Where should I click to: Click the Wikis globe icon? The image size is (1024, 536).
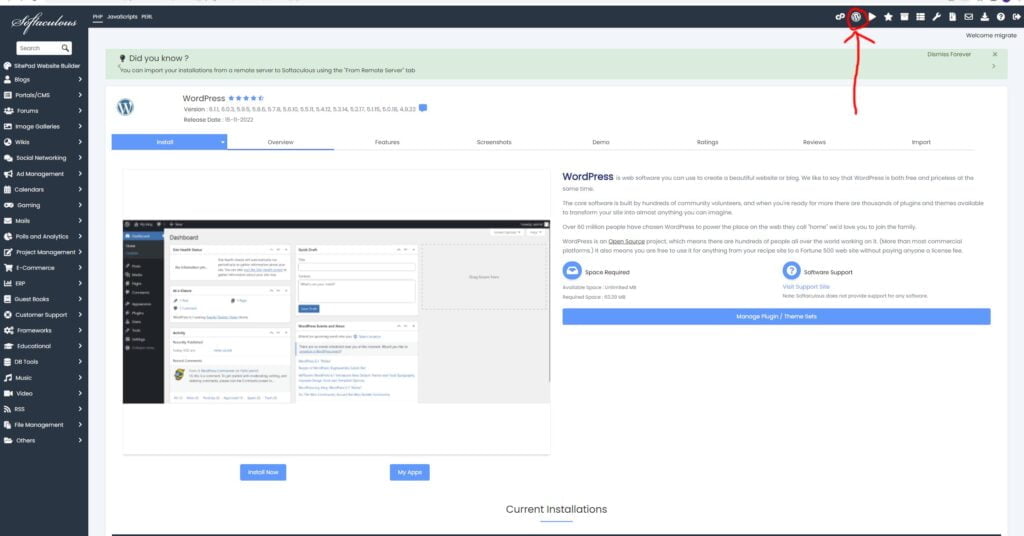8,142
